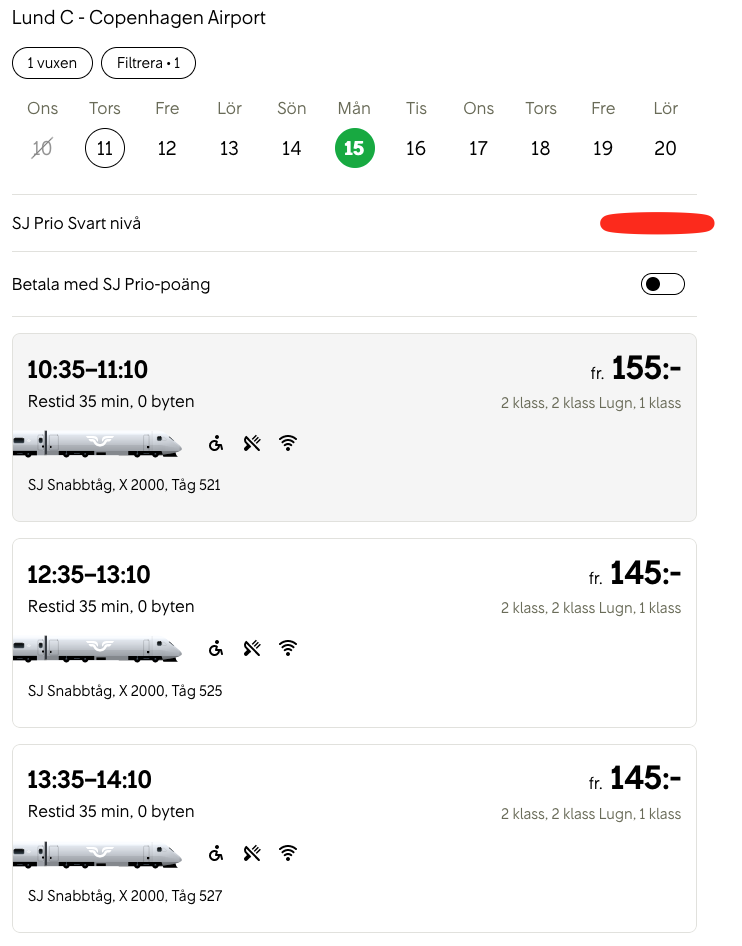Click the SJ Prio Svart nivå row

click(300, 223)
